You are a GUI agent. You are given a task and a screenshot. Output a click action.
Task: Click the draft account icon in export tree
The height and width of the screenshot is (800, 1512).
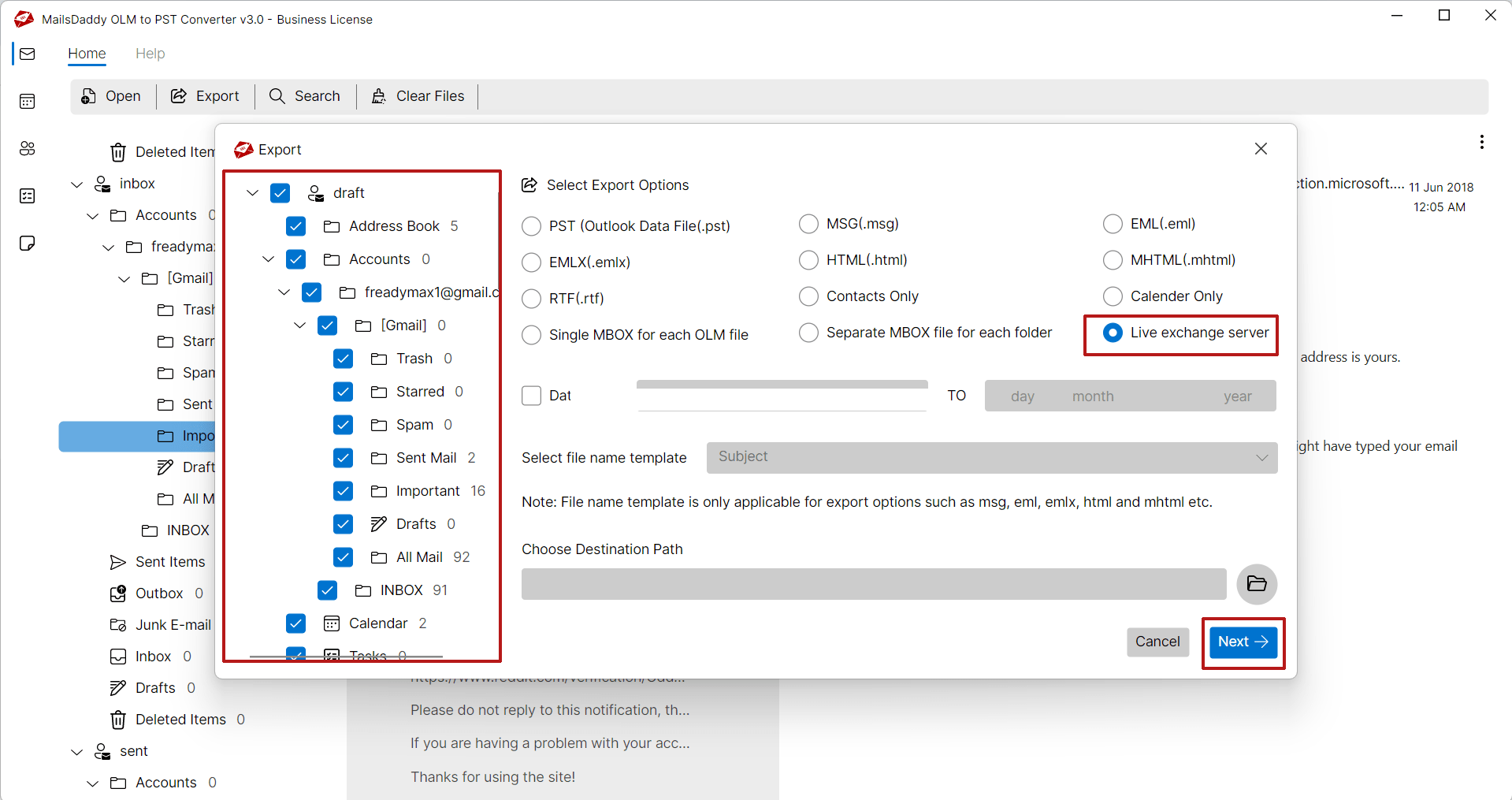[316, 193]
